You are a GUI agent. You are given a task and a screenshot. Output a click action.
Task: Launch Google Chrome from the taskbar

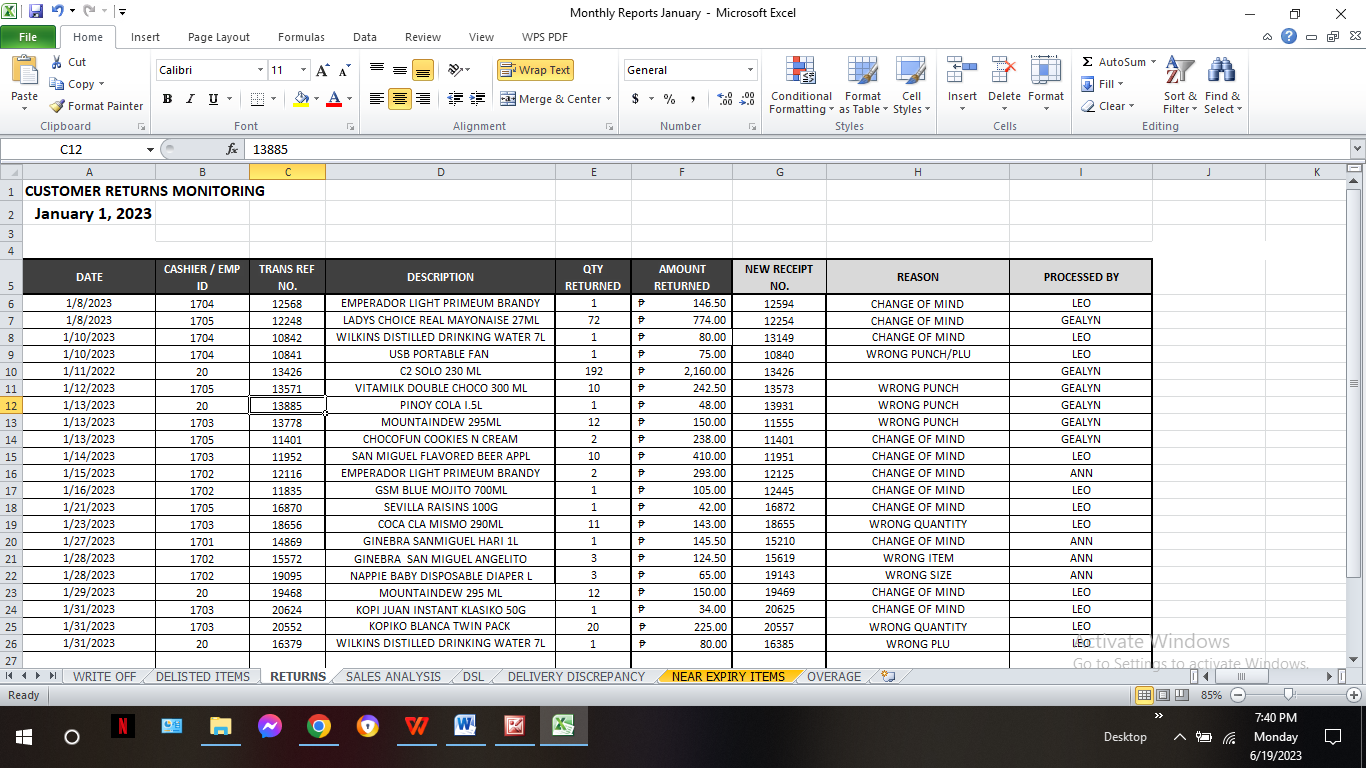pyautogui.click(x=319, y=726)
